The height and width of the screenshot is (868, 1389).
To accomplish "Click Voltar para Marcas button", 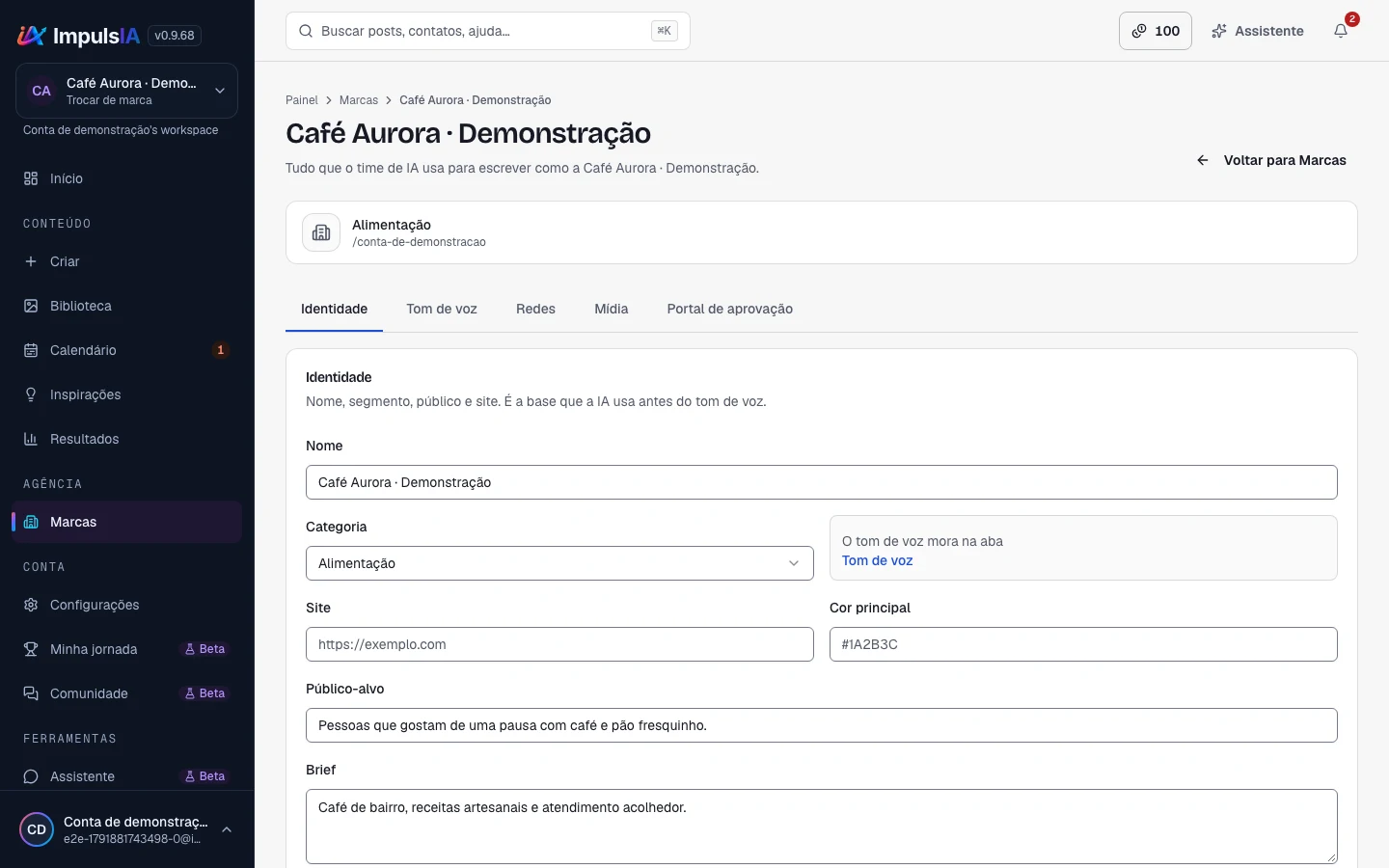I will click(x=1270, y=160).
